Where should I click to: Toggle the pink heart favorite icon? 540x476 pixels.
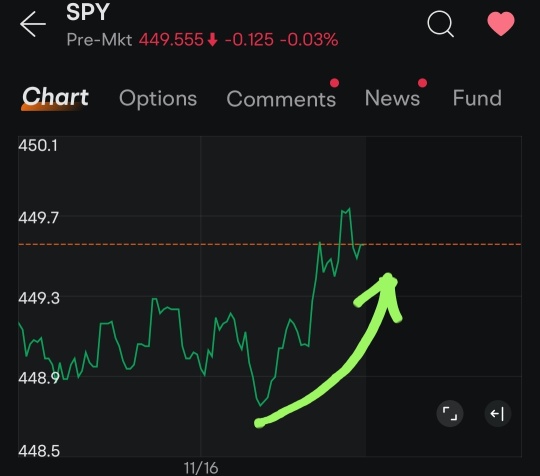pos(501,23)
